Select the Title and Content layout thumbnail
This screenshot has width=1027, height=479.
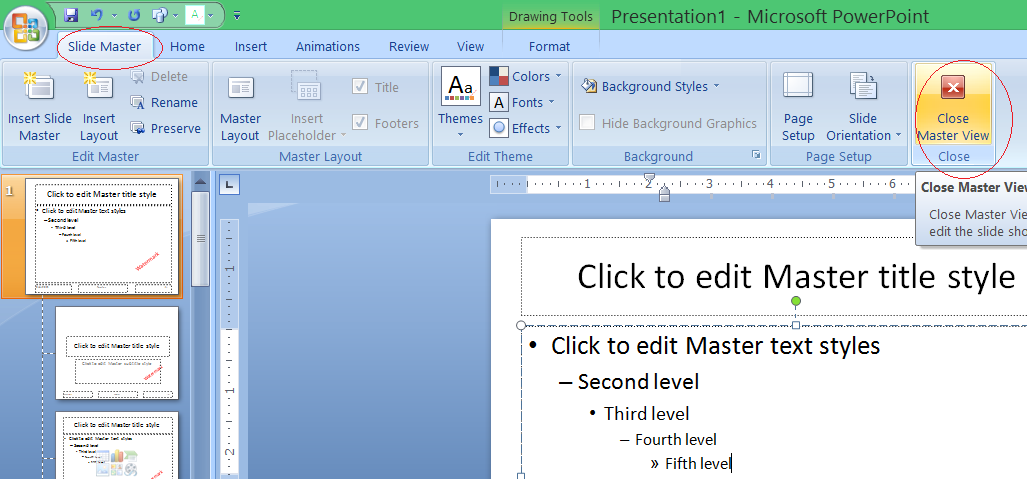pos(117,446)
